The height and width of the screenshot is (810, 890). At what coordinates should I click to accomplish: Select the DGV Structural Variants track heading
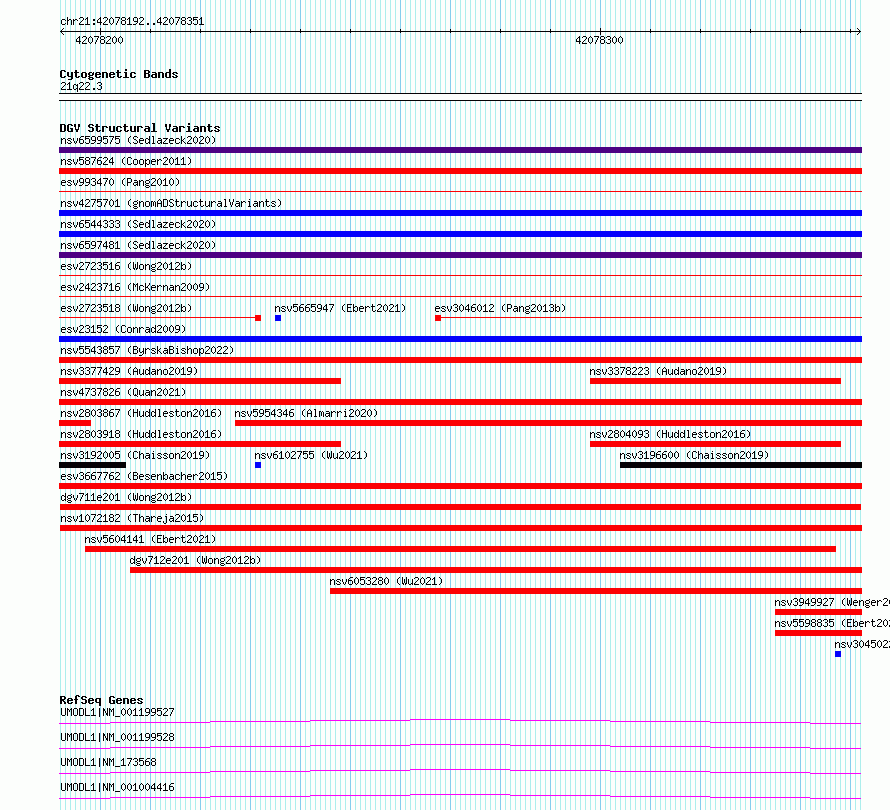pyautogui.click(x=140, y=128)
